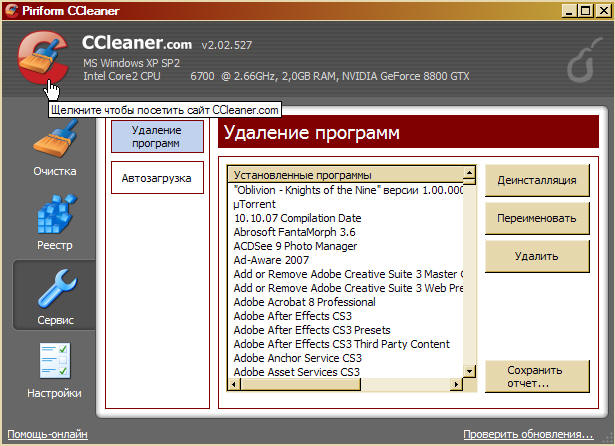615x446 pixels.
Task: Select Adobe Anchor Service CS3 entry
Action: (346, 358)
